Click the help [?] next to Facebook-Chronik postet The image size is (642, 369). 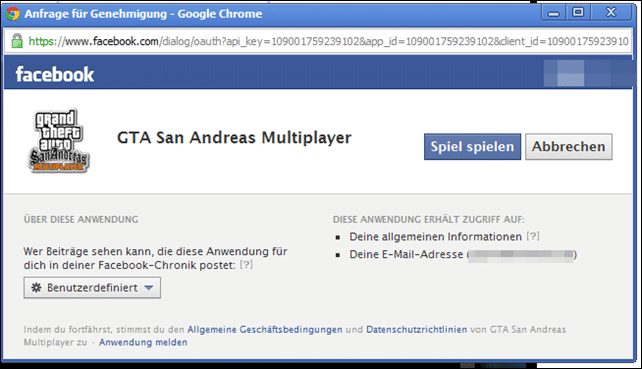[246, 265]
